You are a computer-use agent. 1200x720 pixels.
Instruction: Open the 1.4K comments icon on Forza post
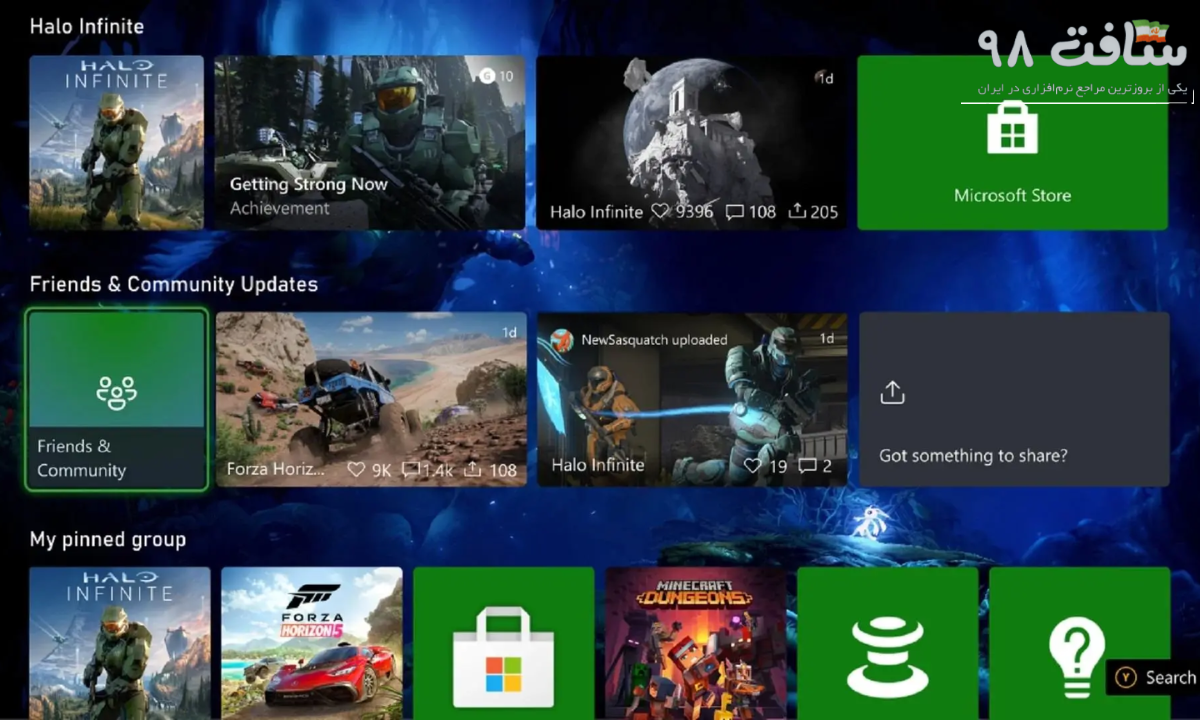pyautogui.click(x=410, y=469)
